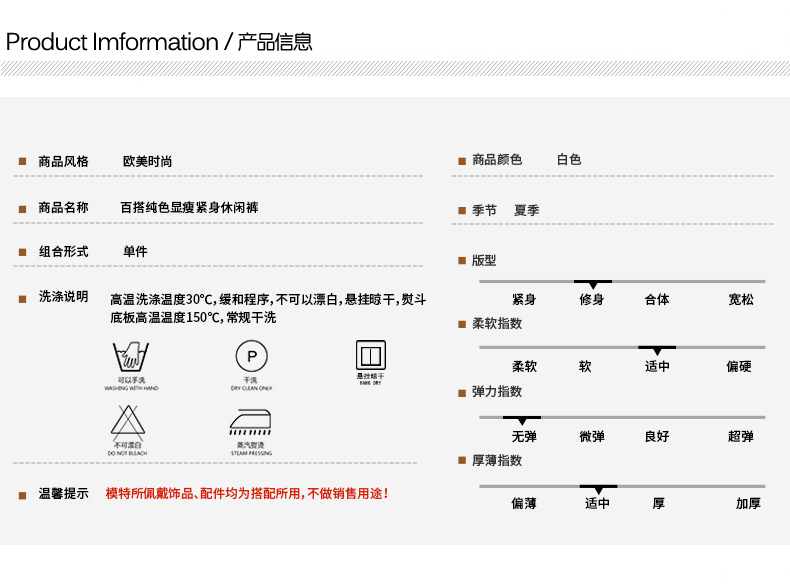
Task: Click the dry clean only P icon
Action: click(251, 356)
